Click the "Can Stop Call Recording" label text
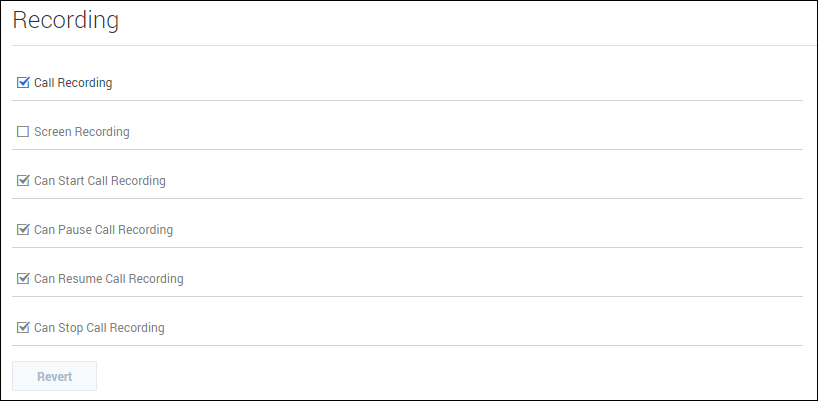The height and width of the screenshot is (401, 818). (99, 328)
